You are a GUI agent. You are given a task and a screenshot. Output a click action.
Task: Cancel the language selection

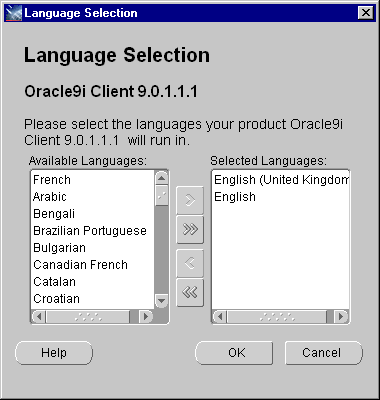323,353
